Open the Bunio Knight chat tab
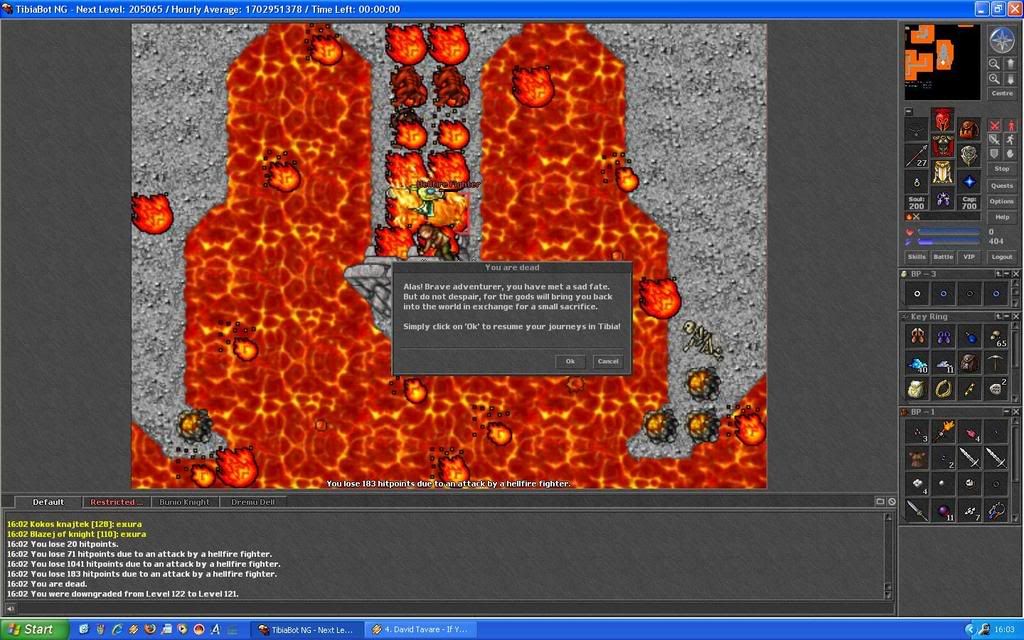Viewport: 1024px width, 640px height. coord(185,502)
